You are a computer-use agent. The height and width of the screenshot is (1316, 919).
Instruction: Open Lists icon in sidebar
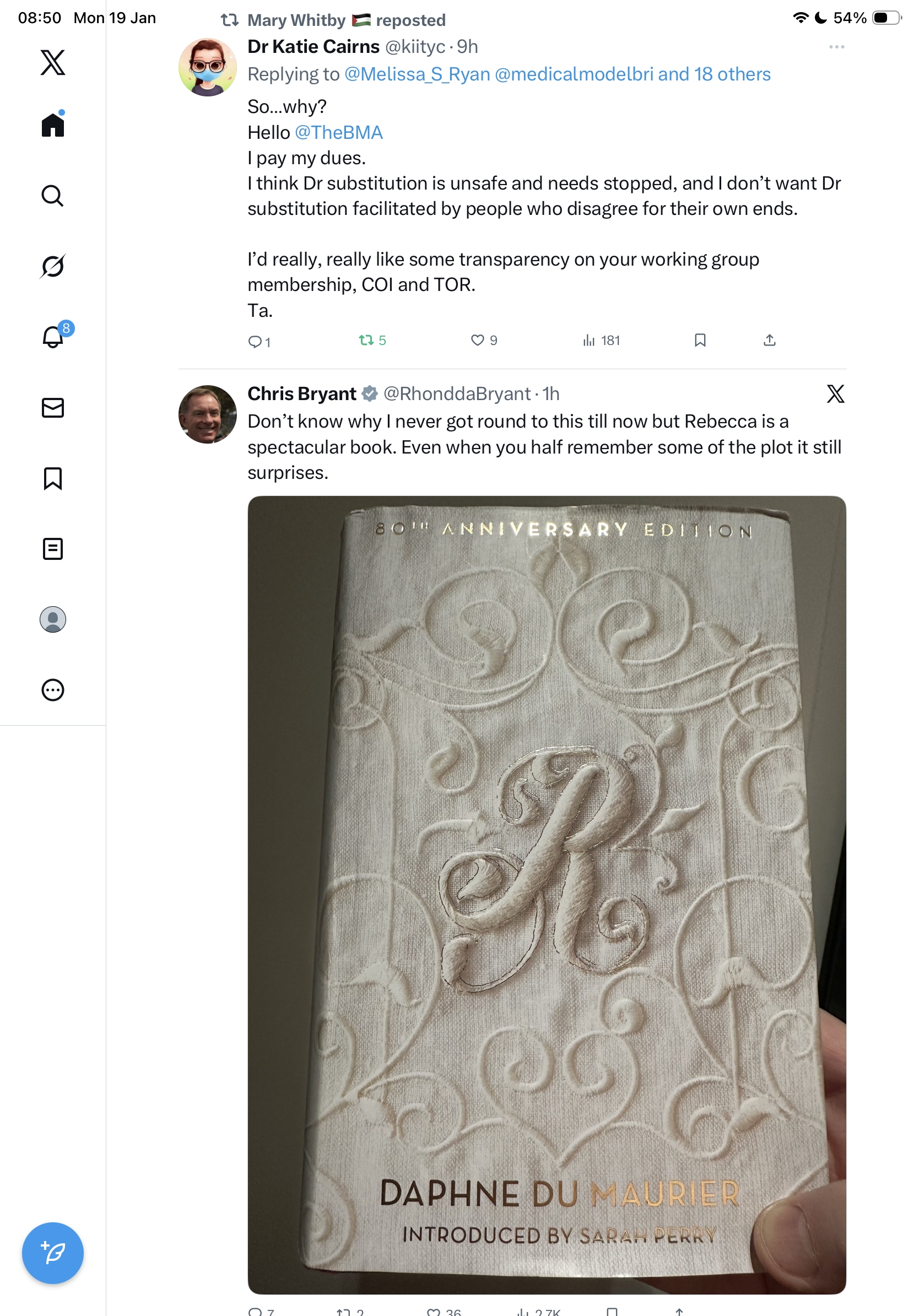click(x=53, y=548)
